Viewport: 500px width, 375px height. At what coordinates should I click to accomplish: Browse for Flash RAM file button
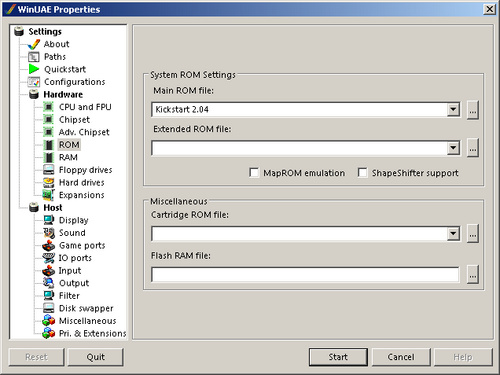tap(473, 274)
